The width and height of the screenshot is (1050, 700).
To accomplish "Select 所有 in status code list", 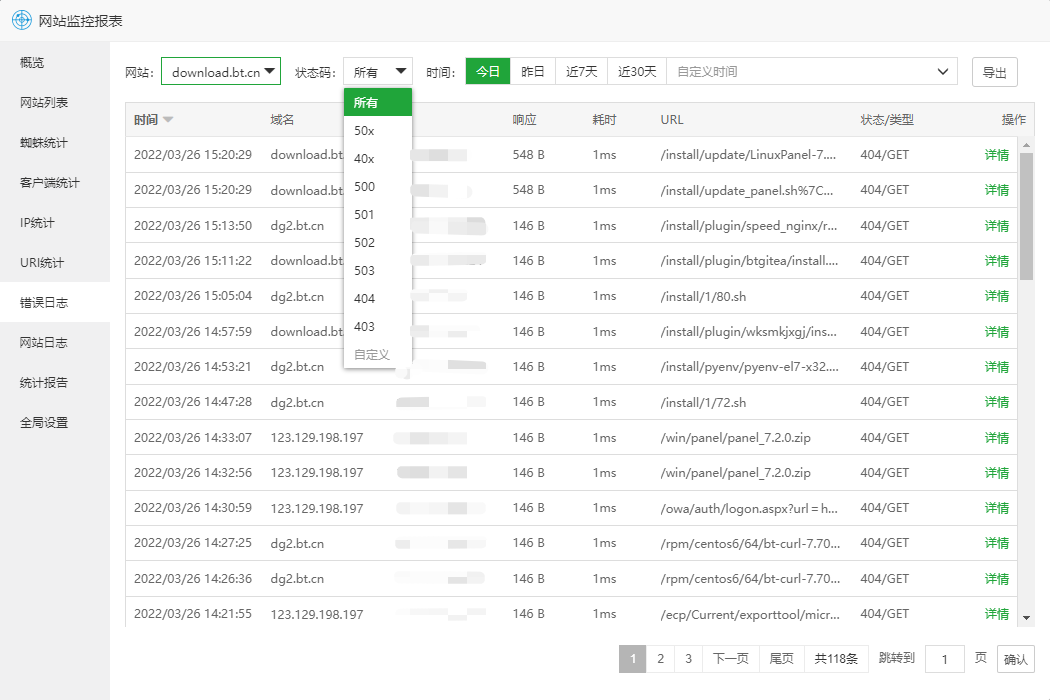I will pos(378,102).
